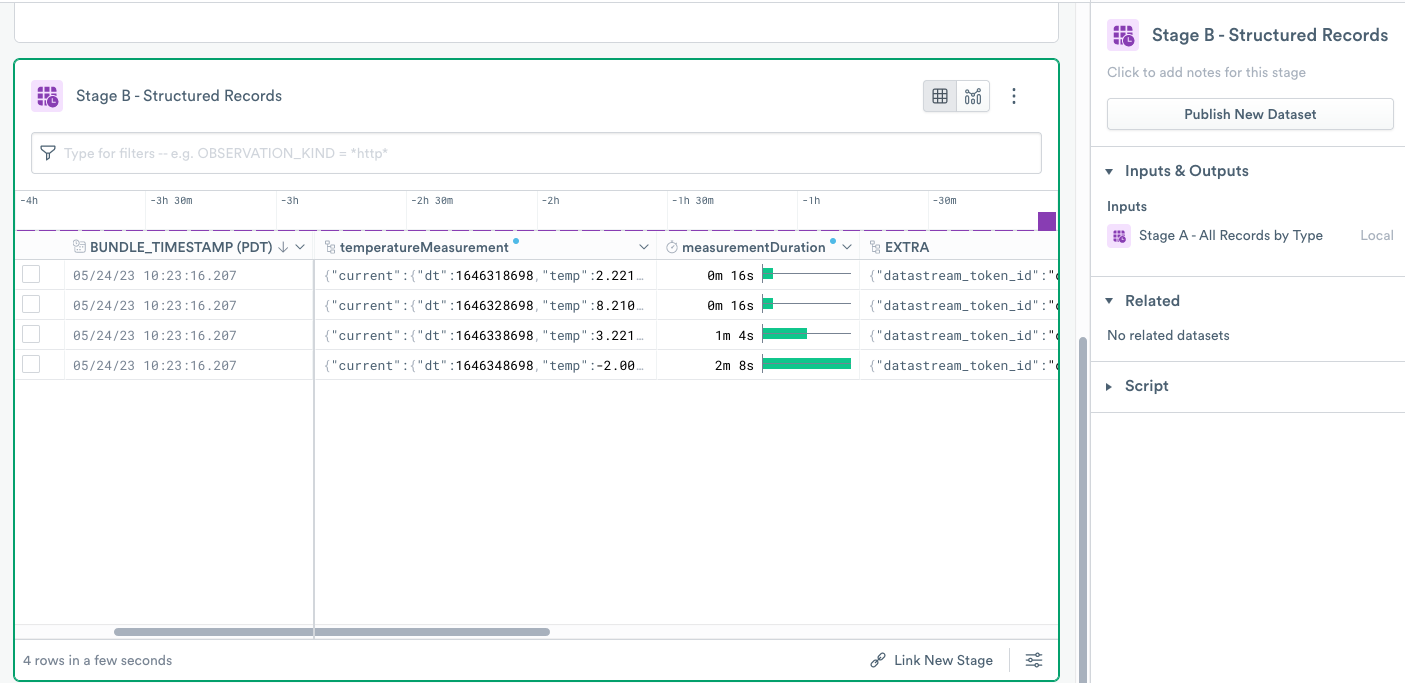Click the filter funnel icon
The width and height of the screenshot is (1405, 683).
tap(48, 153)
